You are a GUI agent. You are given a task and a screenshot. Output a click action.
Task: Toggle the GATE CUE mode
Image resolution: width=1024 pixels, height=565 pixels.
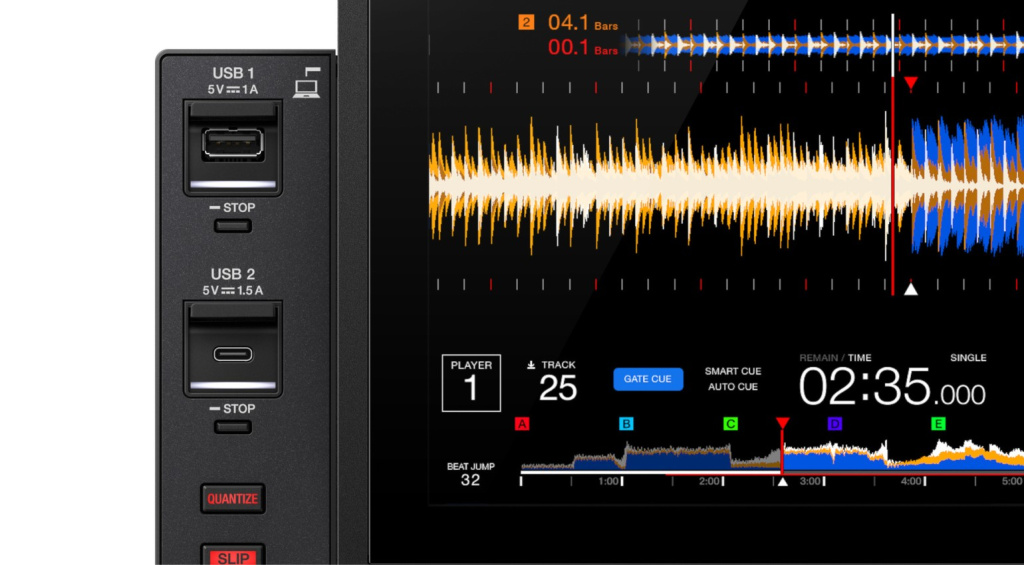(648, 379)
